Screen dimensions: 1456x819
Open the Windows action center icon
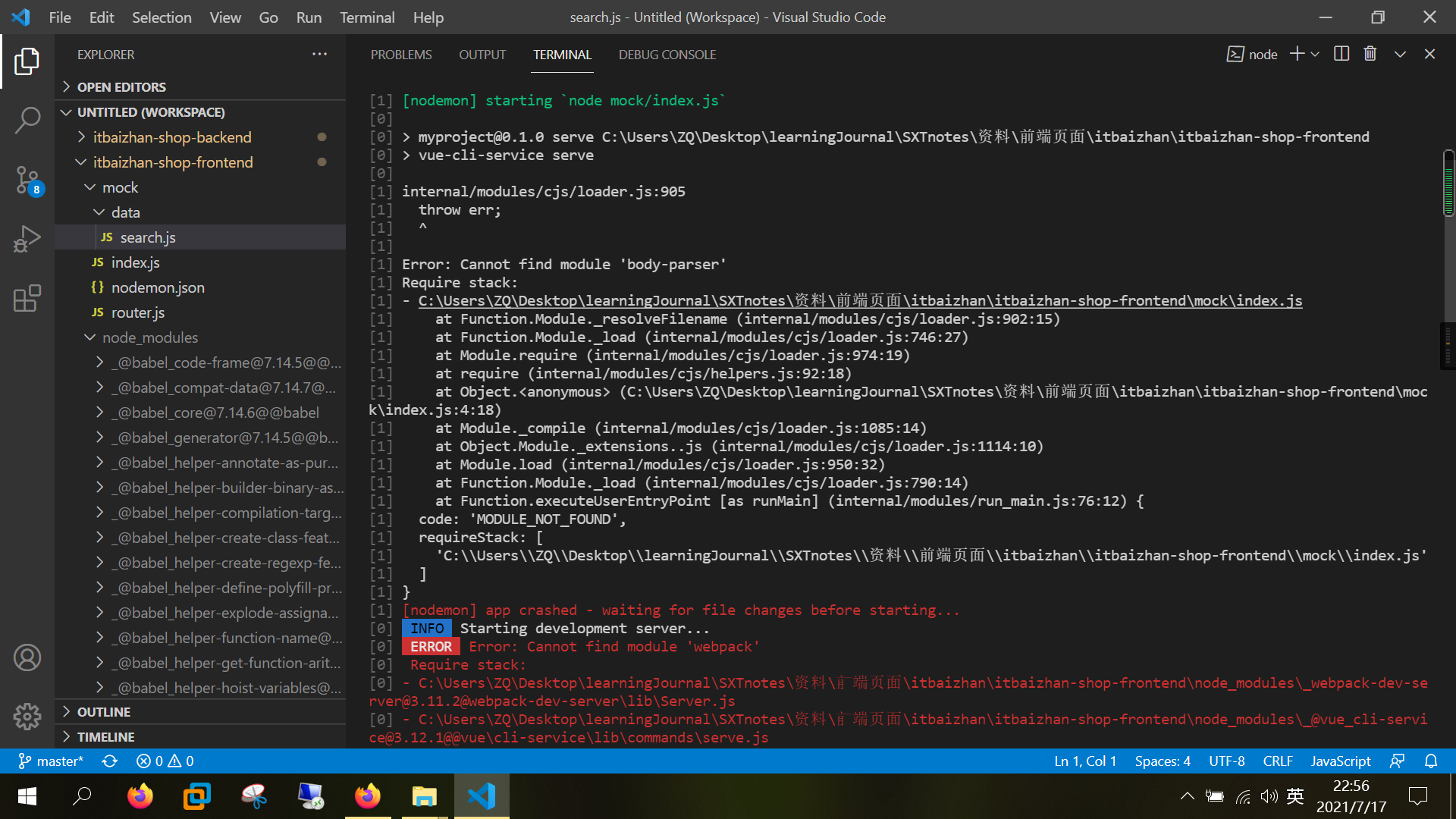pyautogui.click(x=1417, y=796)
